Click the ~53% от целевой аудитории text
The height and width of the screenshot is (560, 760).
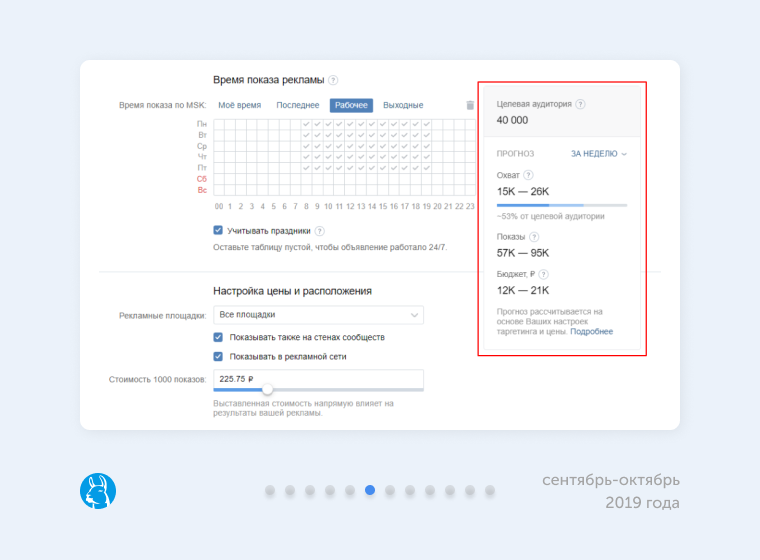[551, 216]
